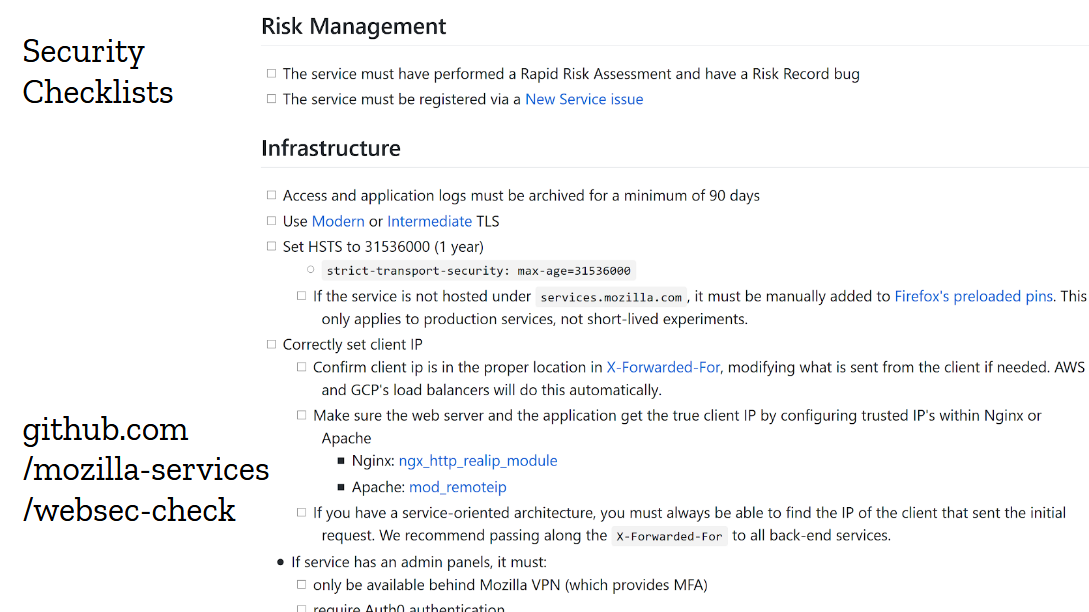Tick the 'Use Modern or Intermediate TLS' checkbox

tap(272, 221)
